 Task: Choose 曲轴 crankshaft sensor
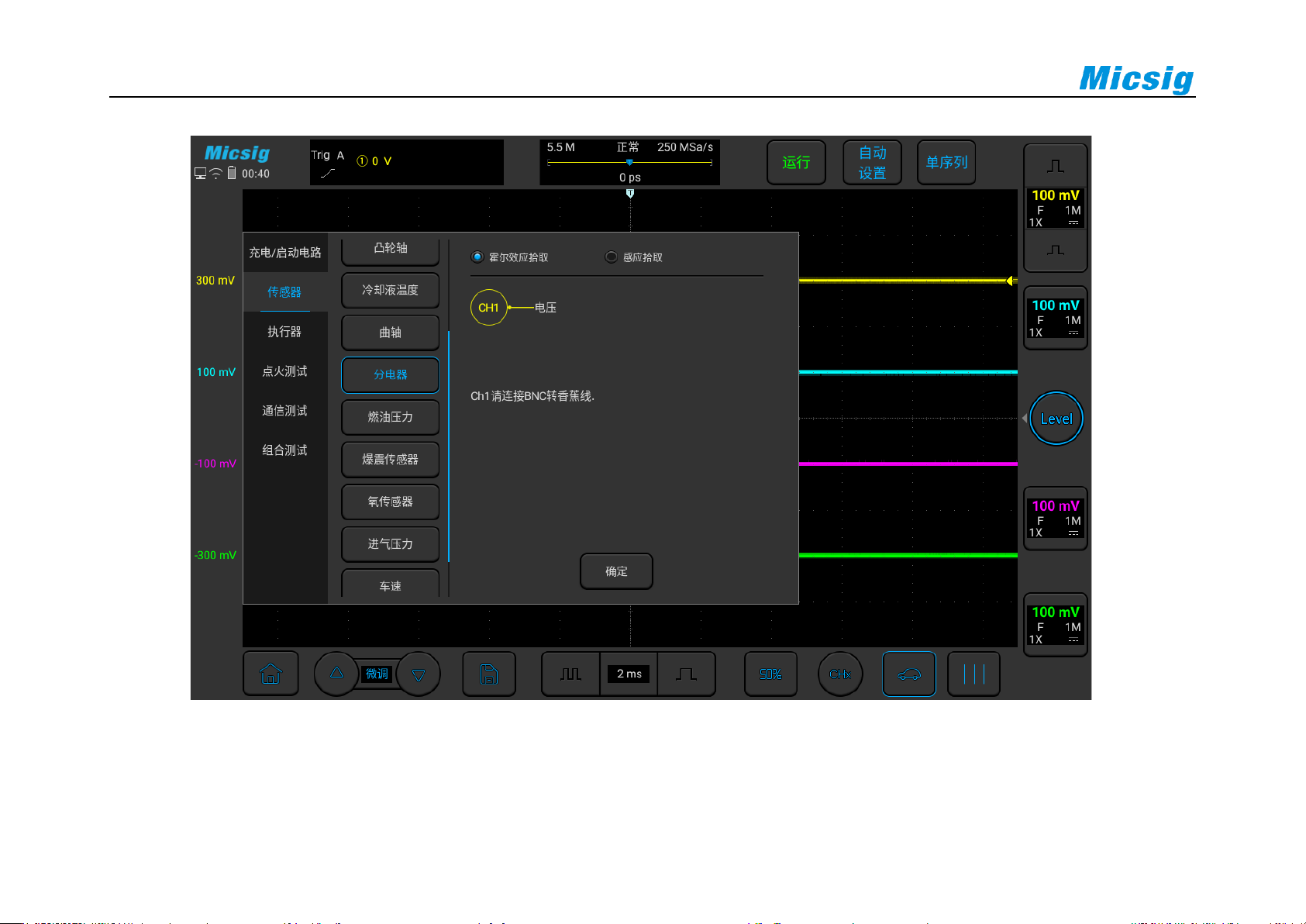(x=390, y=333)
